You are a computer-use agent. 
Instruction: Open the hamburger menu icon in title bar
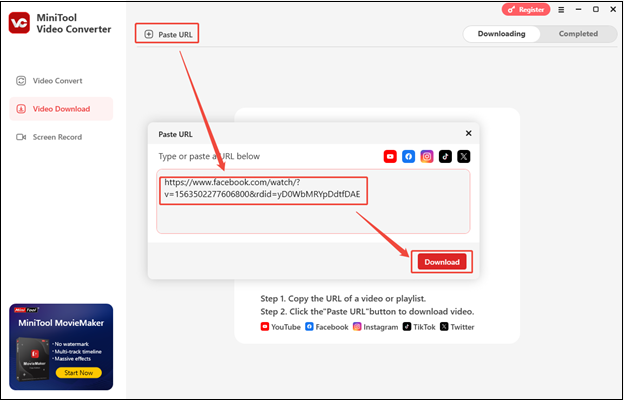tap(561, 10)
